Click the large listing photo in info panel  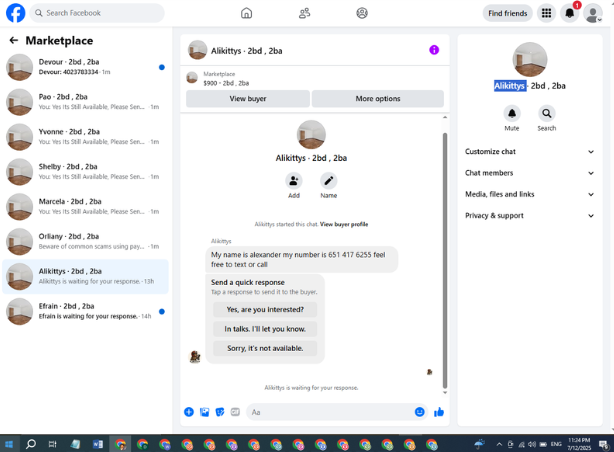(x=530, y=60)
